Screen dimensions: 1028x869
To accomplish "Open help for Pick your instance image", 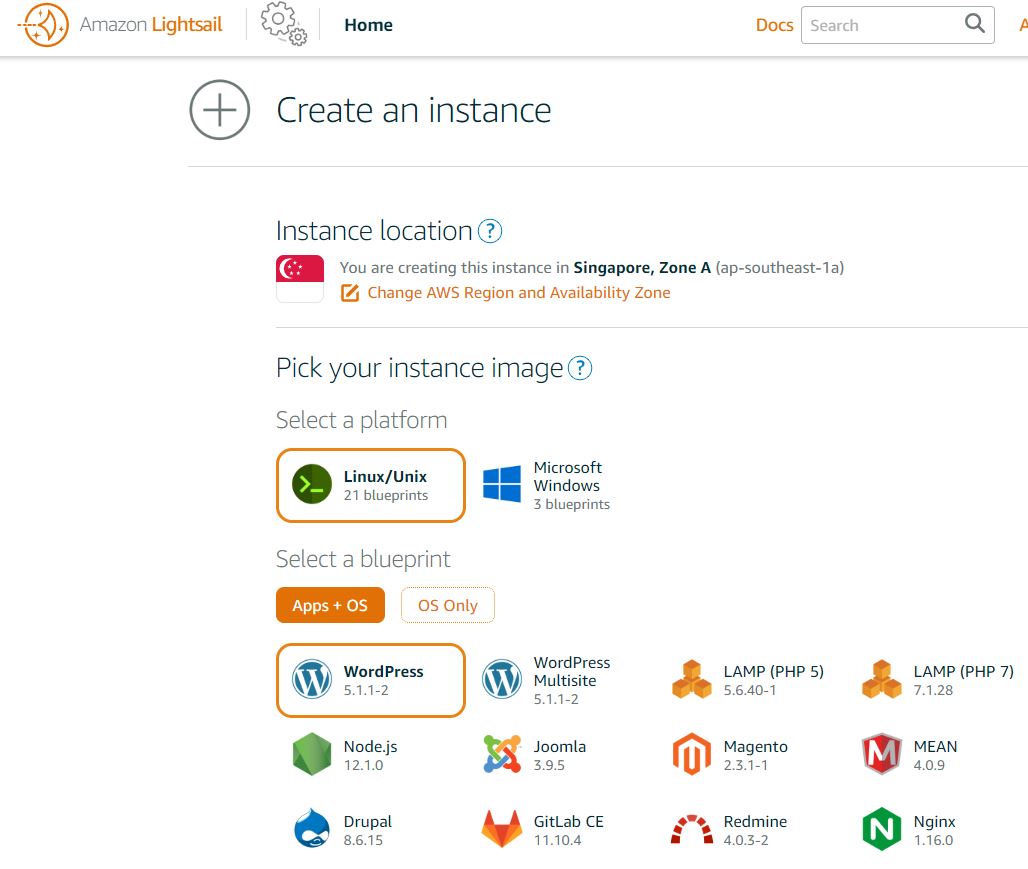I will tap(580, 368).
